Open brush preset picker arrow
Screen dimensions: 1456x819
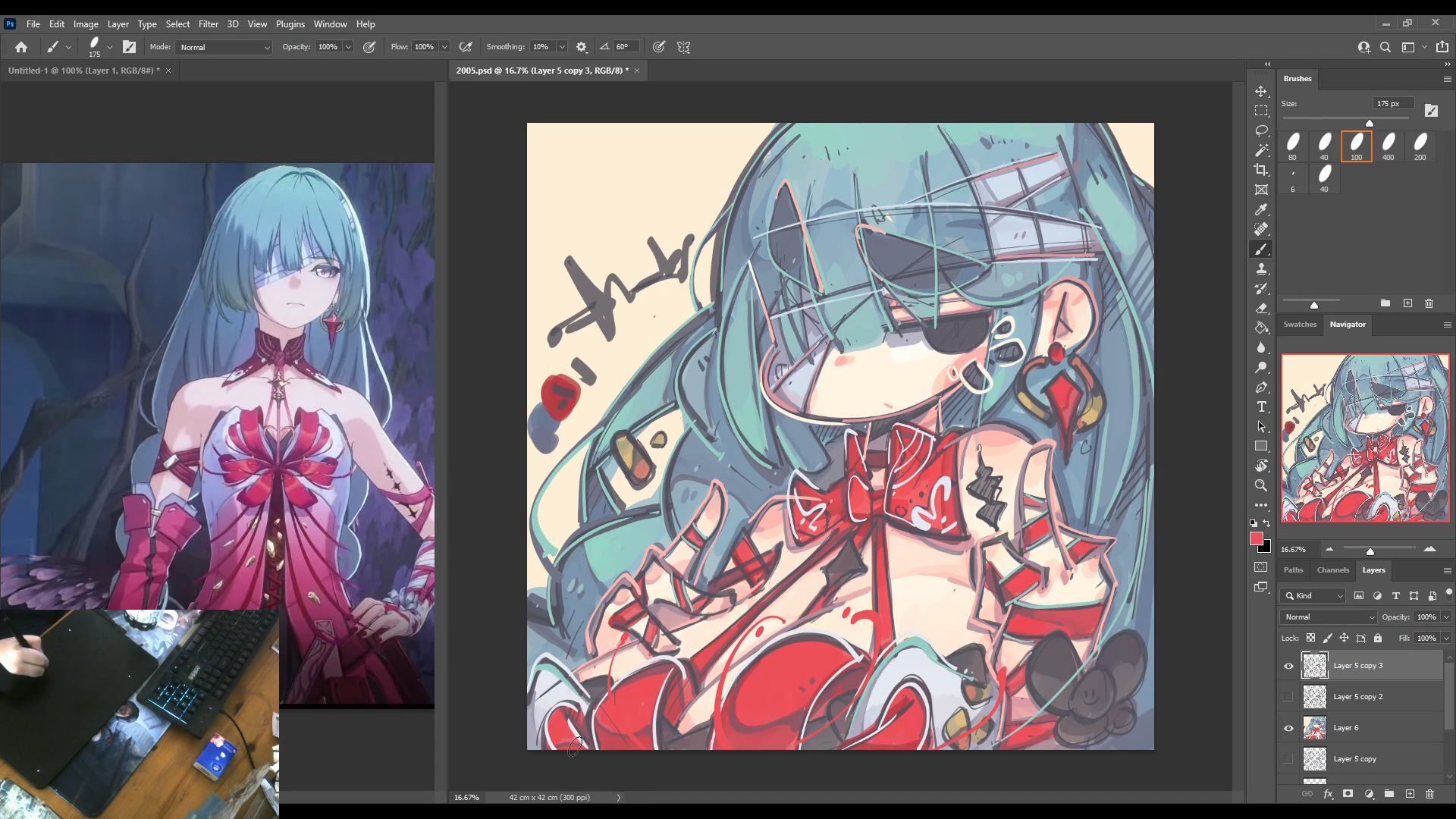[x=110, y=47]
